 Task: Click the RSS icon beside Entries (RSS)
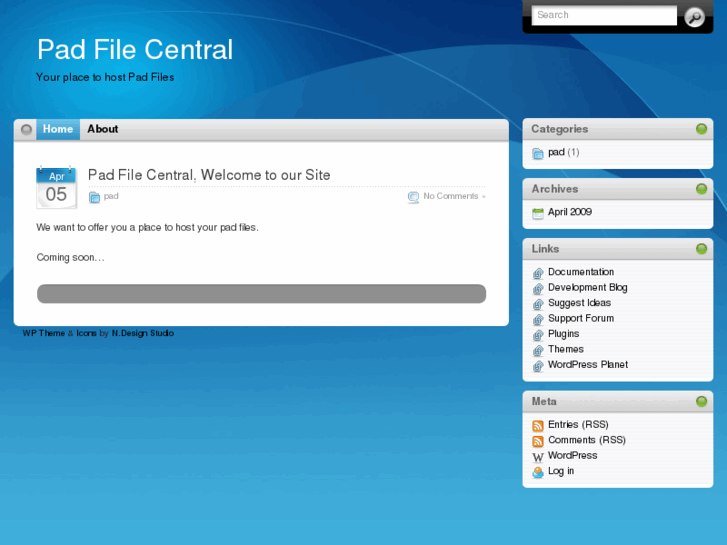(x=538, y=426)
